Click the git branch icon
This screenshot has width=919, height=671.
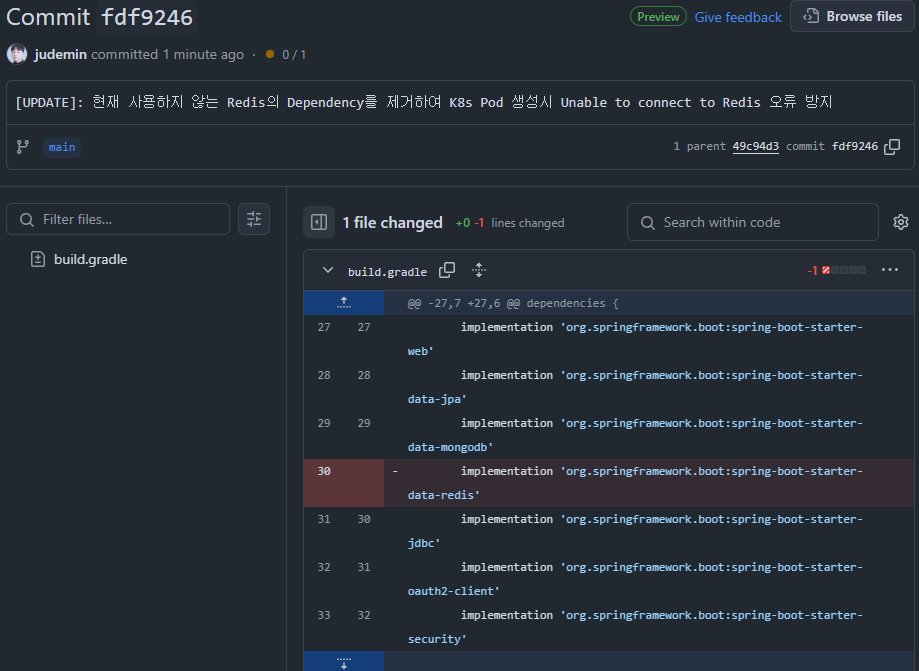23,147
